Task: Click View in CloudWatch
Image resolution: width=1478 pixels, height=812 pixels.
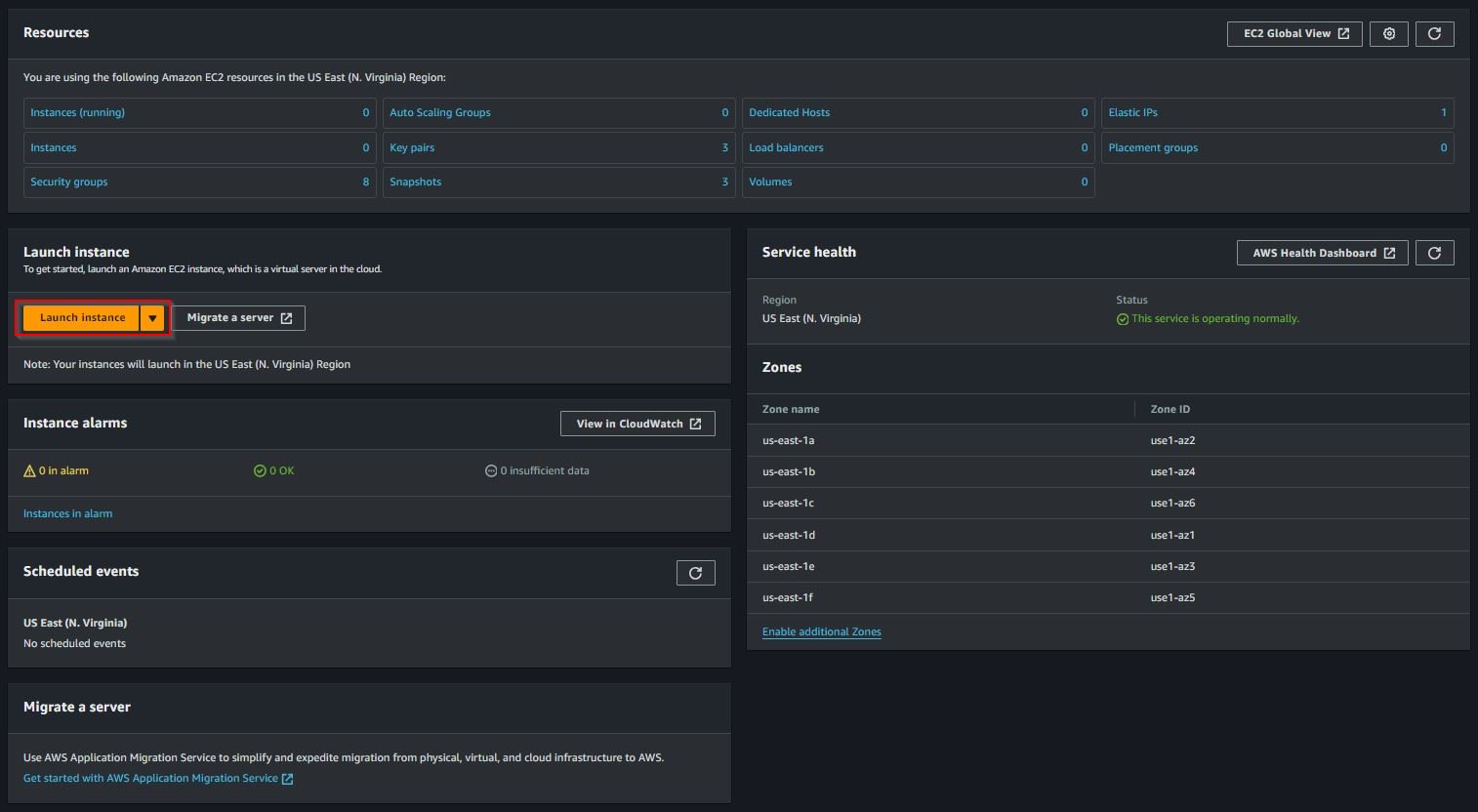Action: coord(637,424)
